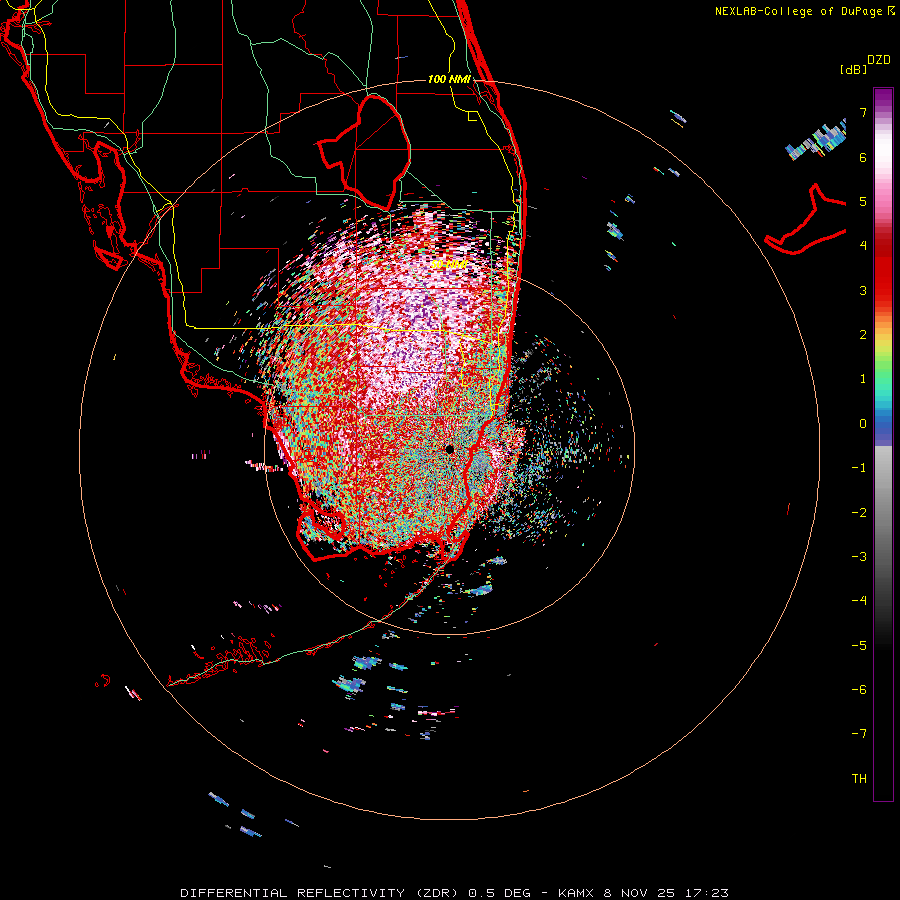Click the 4 label on color scale

863,246
